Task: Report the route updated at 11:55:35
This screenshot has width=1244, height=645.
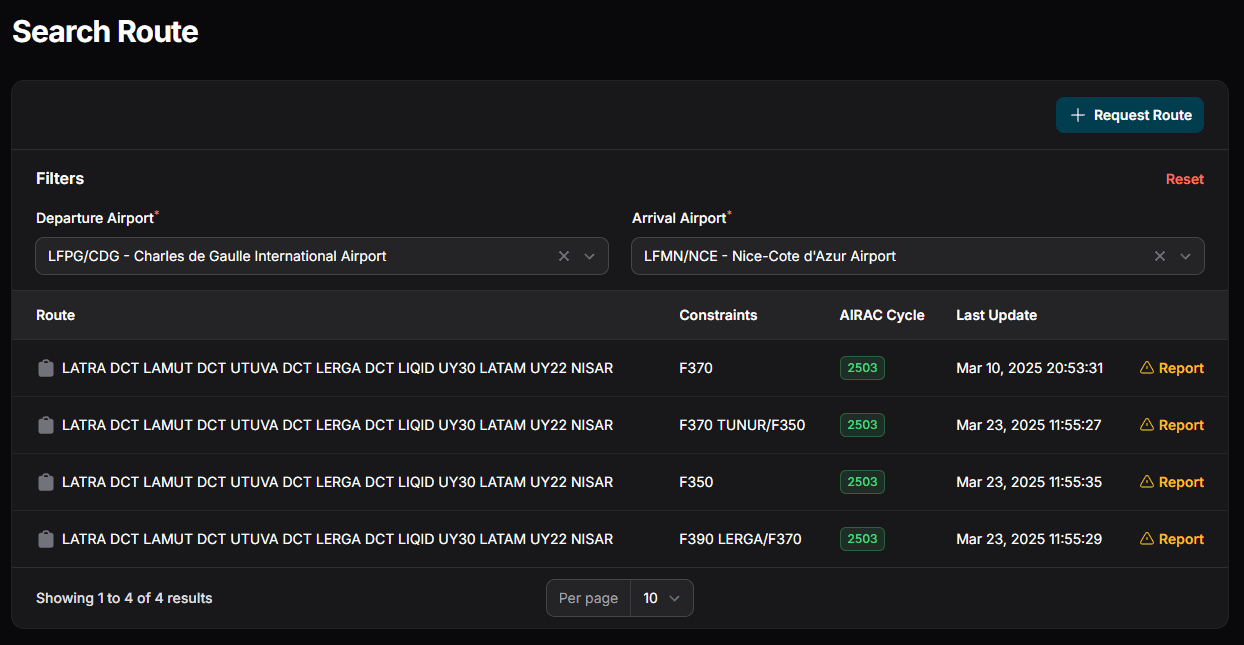Action: tap(1172, 482)
